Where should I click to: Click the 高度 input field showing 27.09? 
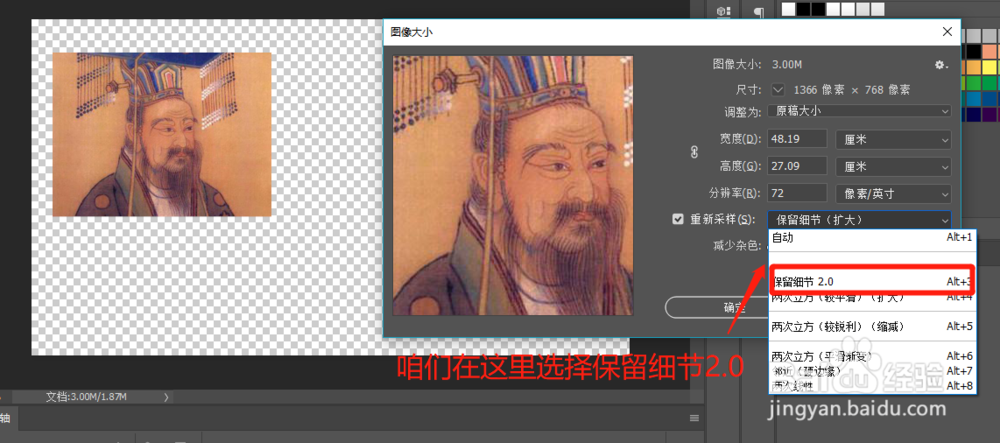pos(797,166)
